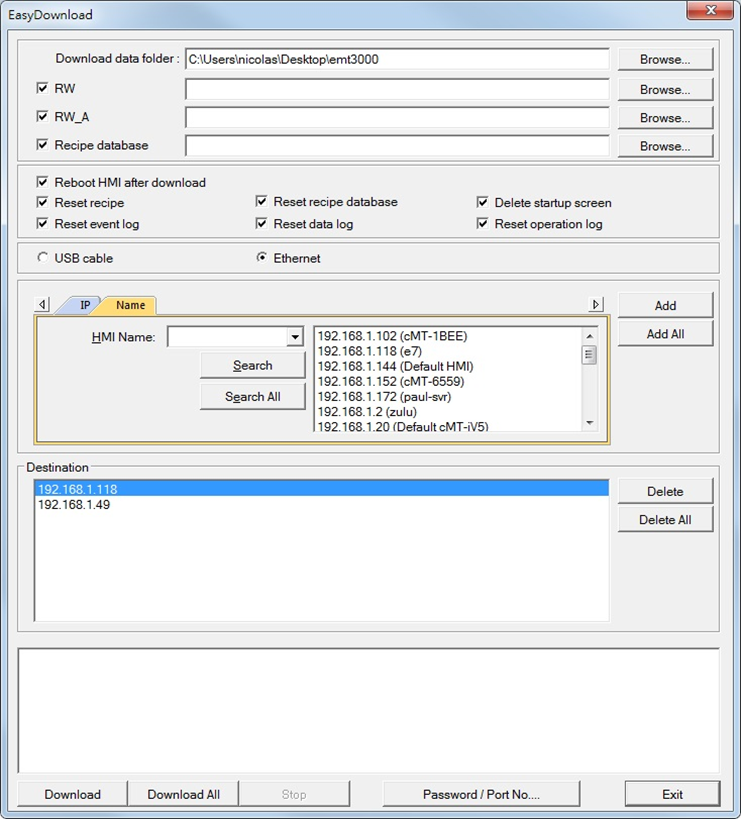Switch to the Name tab

pos(130,305)
